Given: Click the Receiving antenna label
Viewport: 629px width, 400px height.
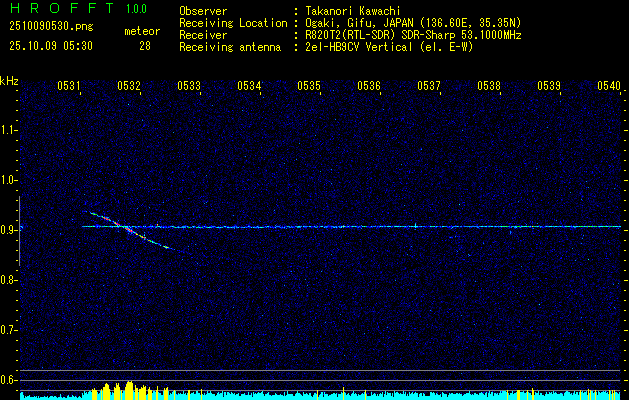Looking at the screenshot, I should point(230,47).
